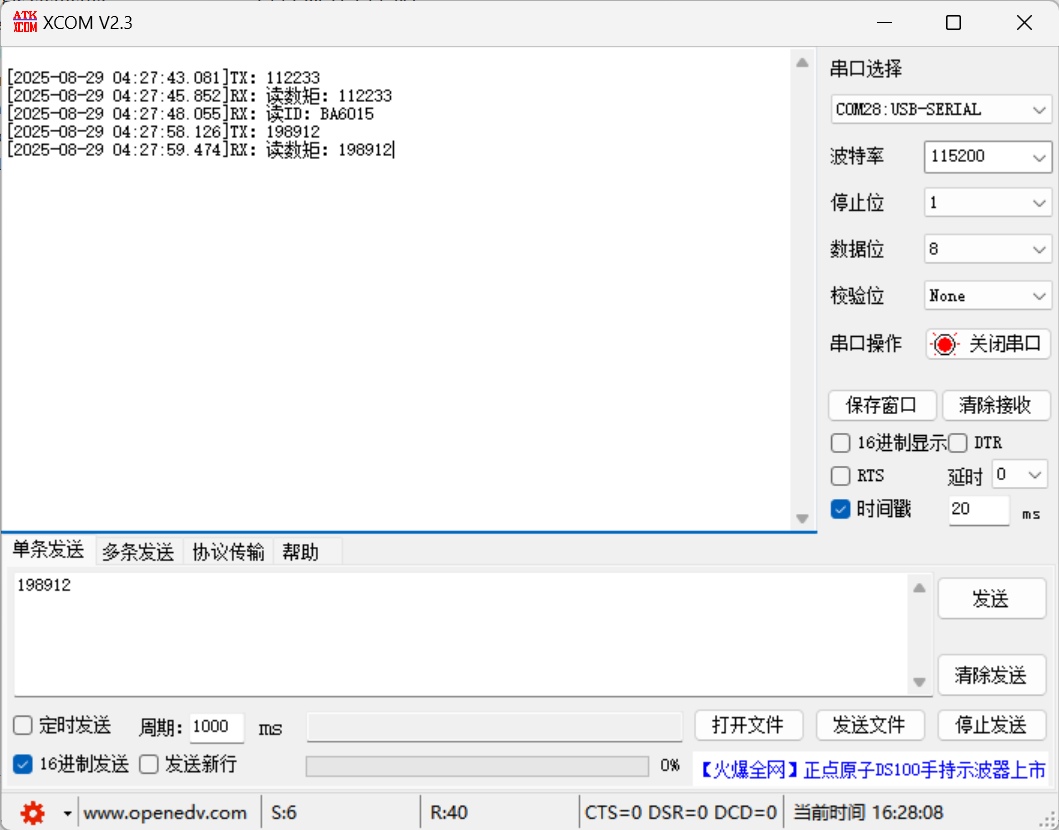Enable the 发送新行 checkbox
This screenshot has width=1059, height=830.
pyautogui.click(x=149, y=764)
